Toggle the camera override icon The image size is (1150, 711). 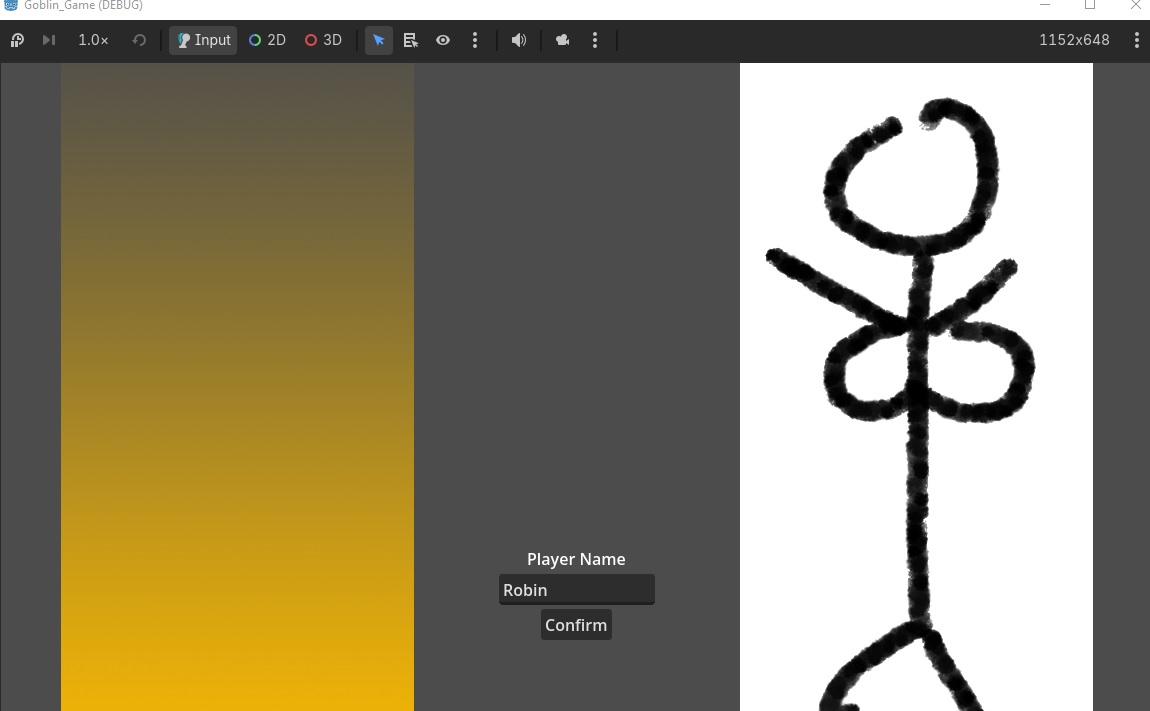point(563,40)
